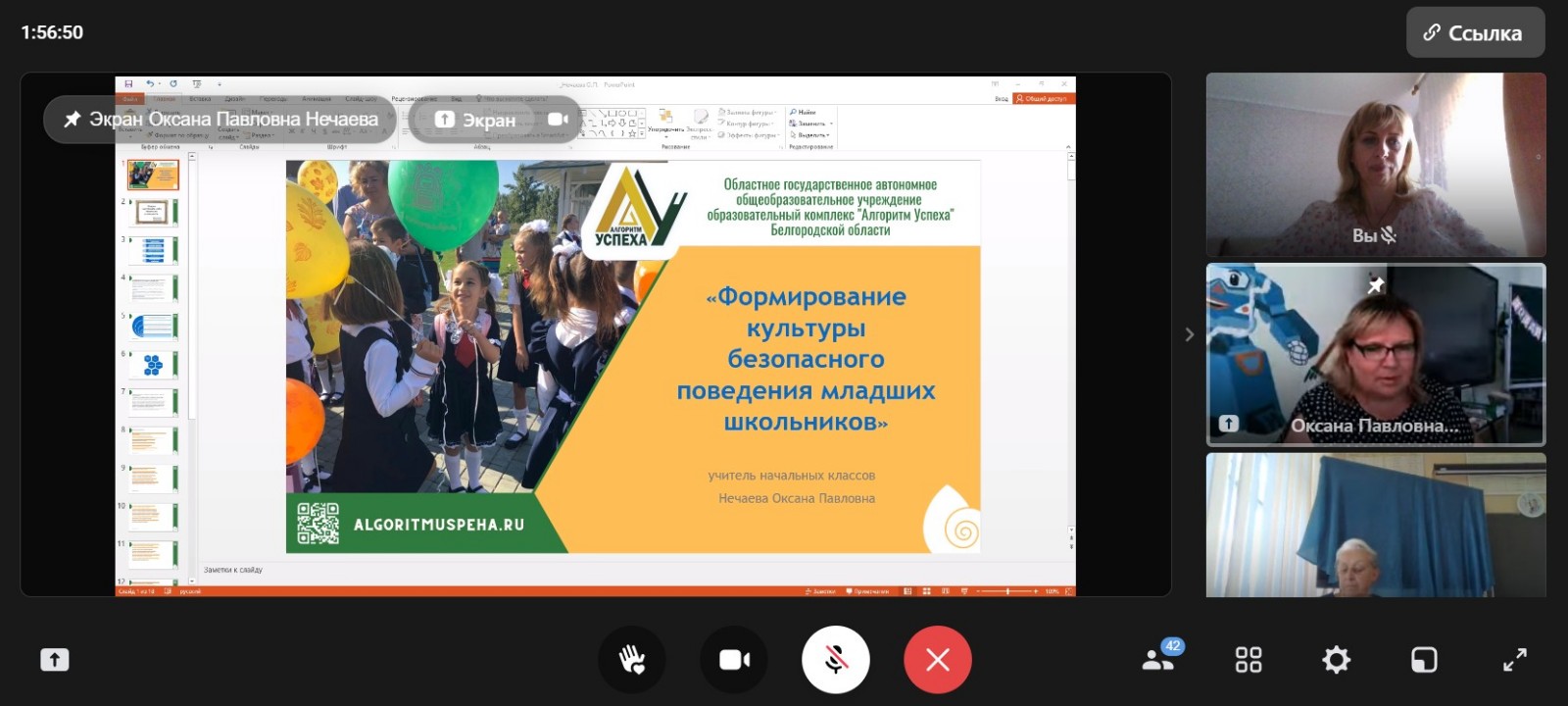
Task: Copy the meeting link via Ссылка button
Action: (1475, 32)
